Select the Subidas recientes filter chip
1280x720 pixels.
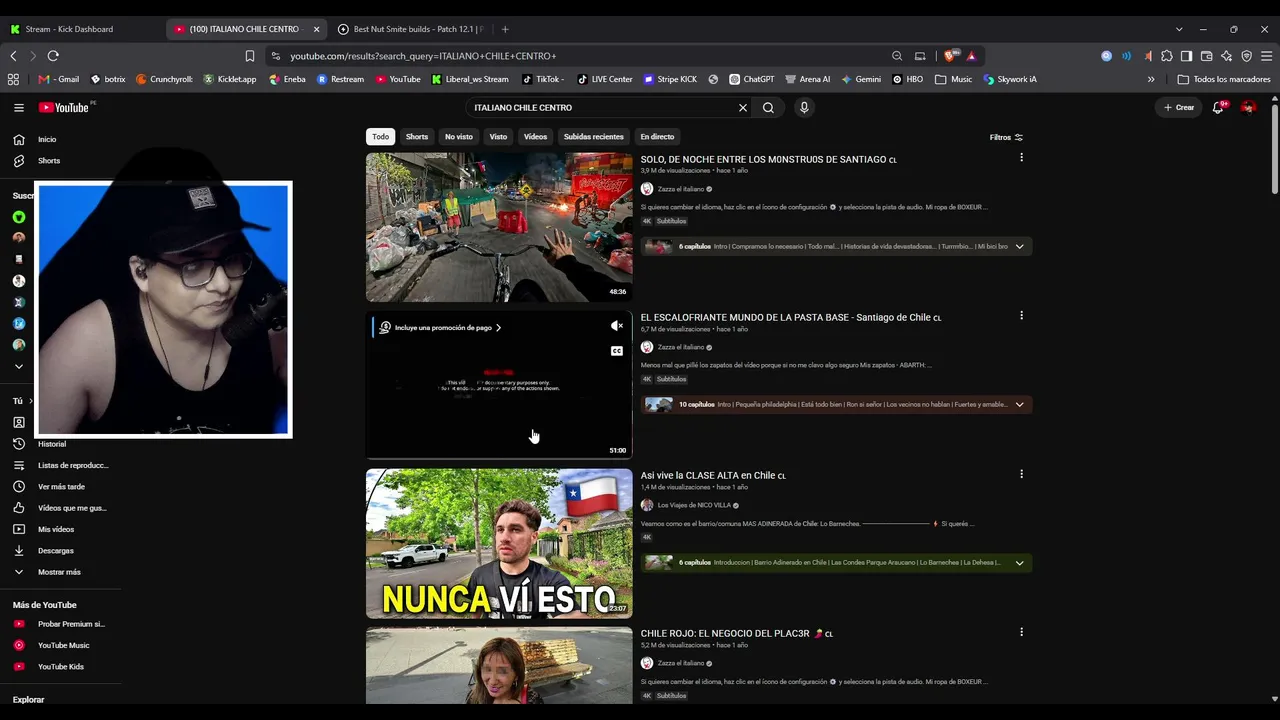coord(594,136)
